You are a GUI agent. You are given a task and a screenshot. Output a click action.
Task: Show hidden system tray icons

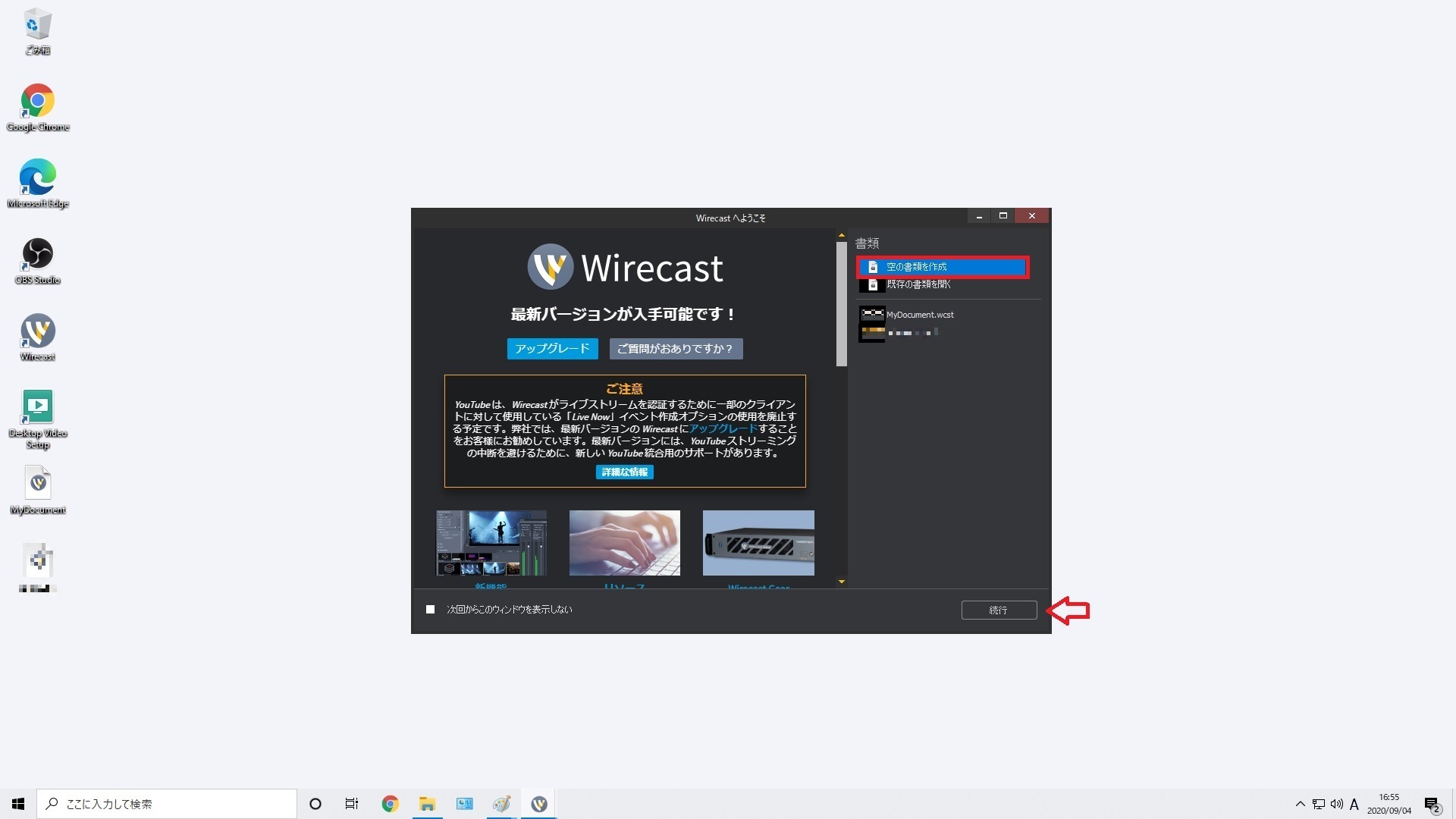pos(1300,804)
